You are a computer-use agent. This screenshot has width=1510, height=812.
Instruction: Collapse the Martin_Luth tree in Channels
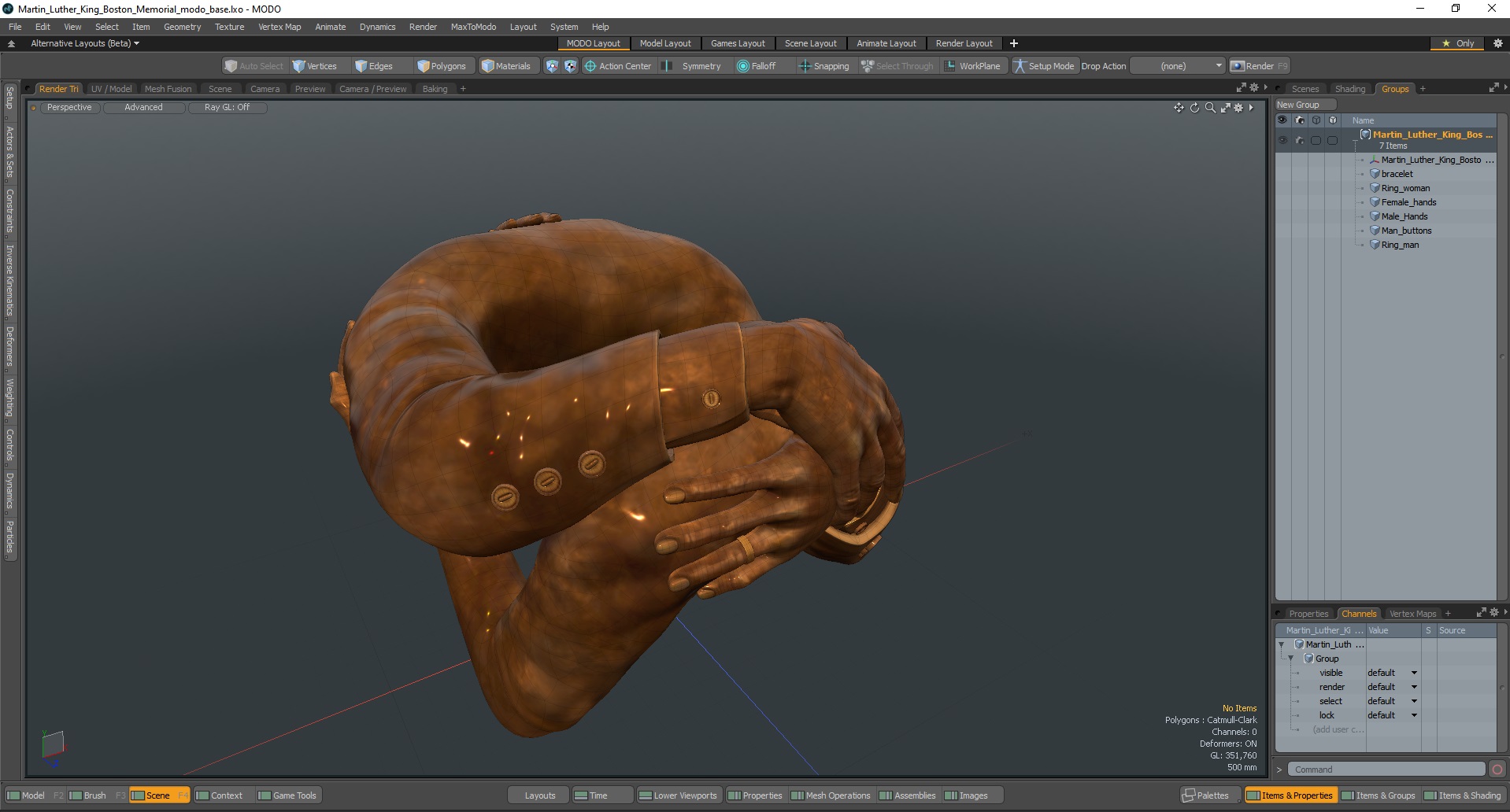click(x=1282, y=644)
